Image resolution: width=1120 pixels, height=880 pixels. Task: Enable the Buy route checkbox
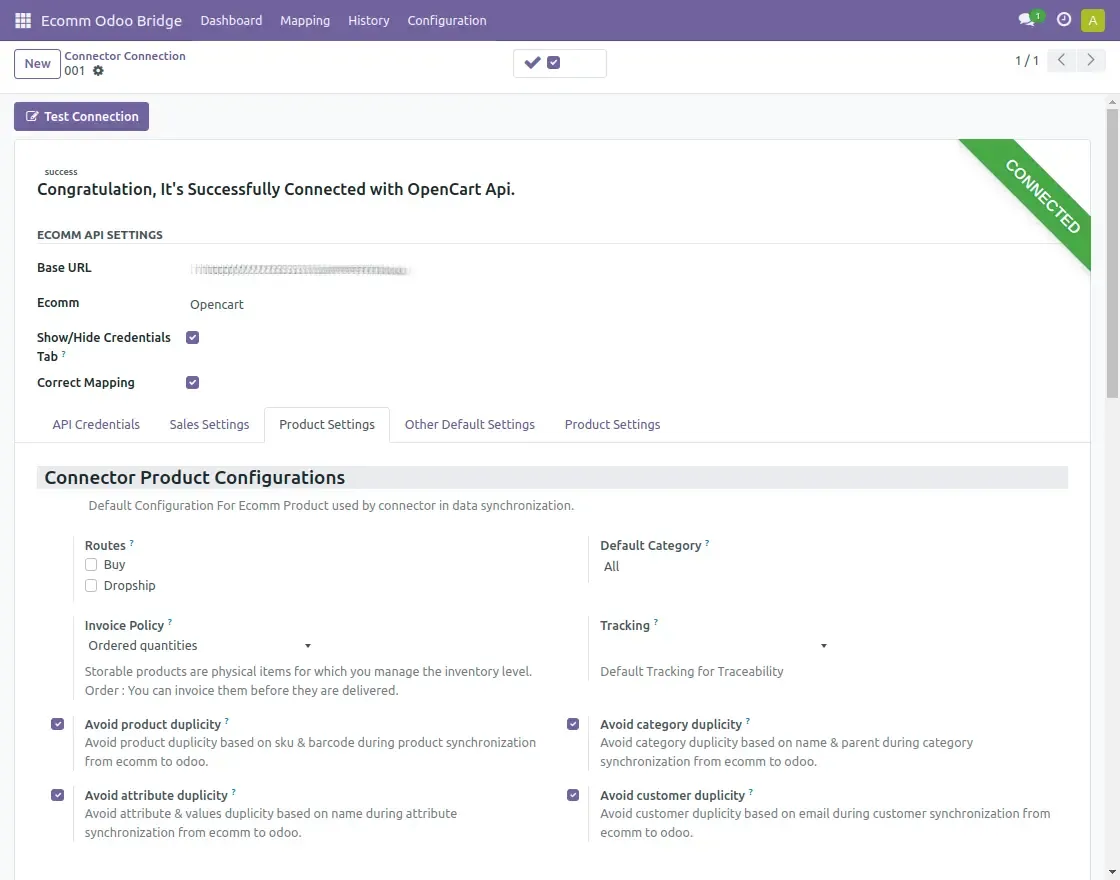coord(91,564)
